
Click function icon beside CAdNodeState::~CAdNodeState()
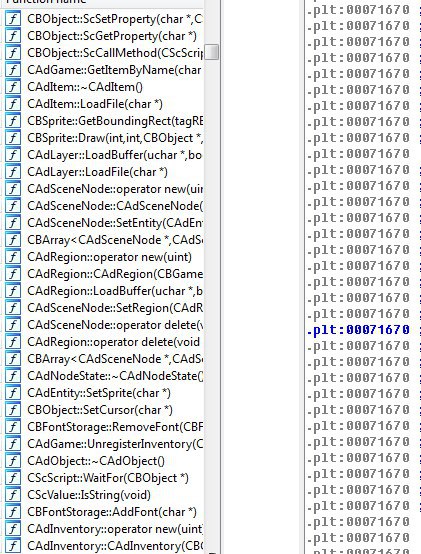click(x=13, y=376)
